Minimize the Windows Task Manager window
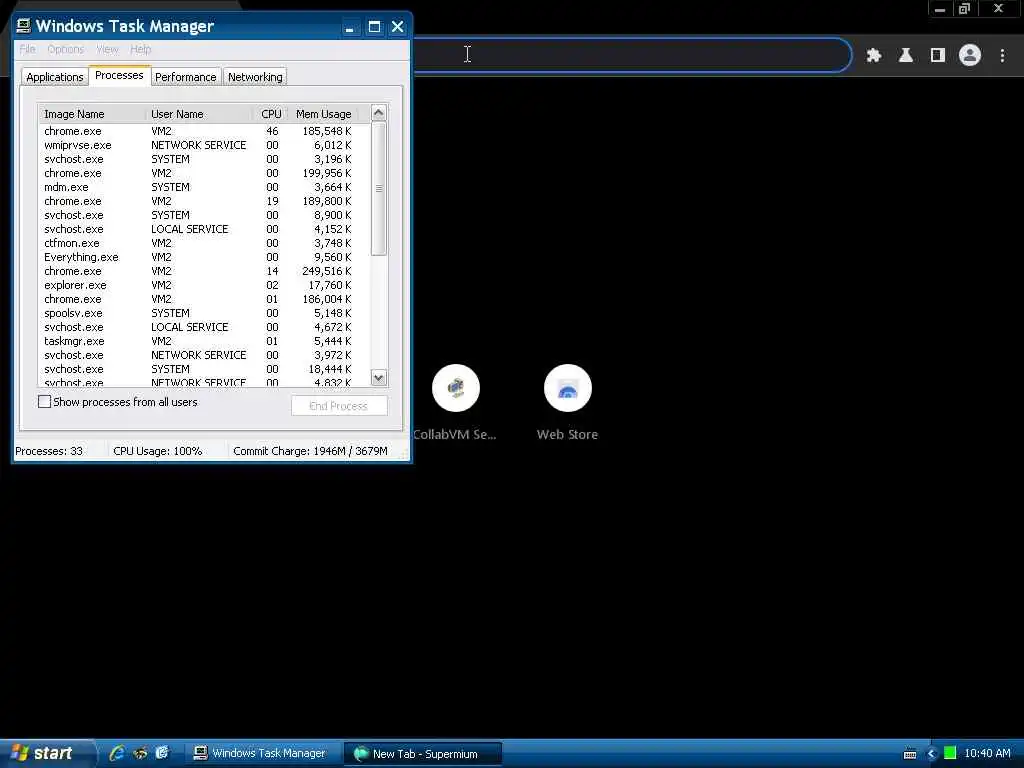The width and height of the screenshot is (1024, 768). coord(350,27)
